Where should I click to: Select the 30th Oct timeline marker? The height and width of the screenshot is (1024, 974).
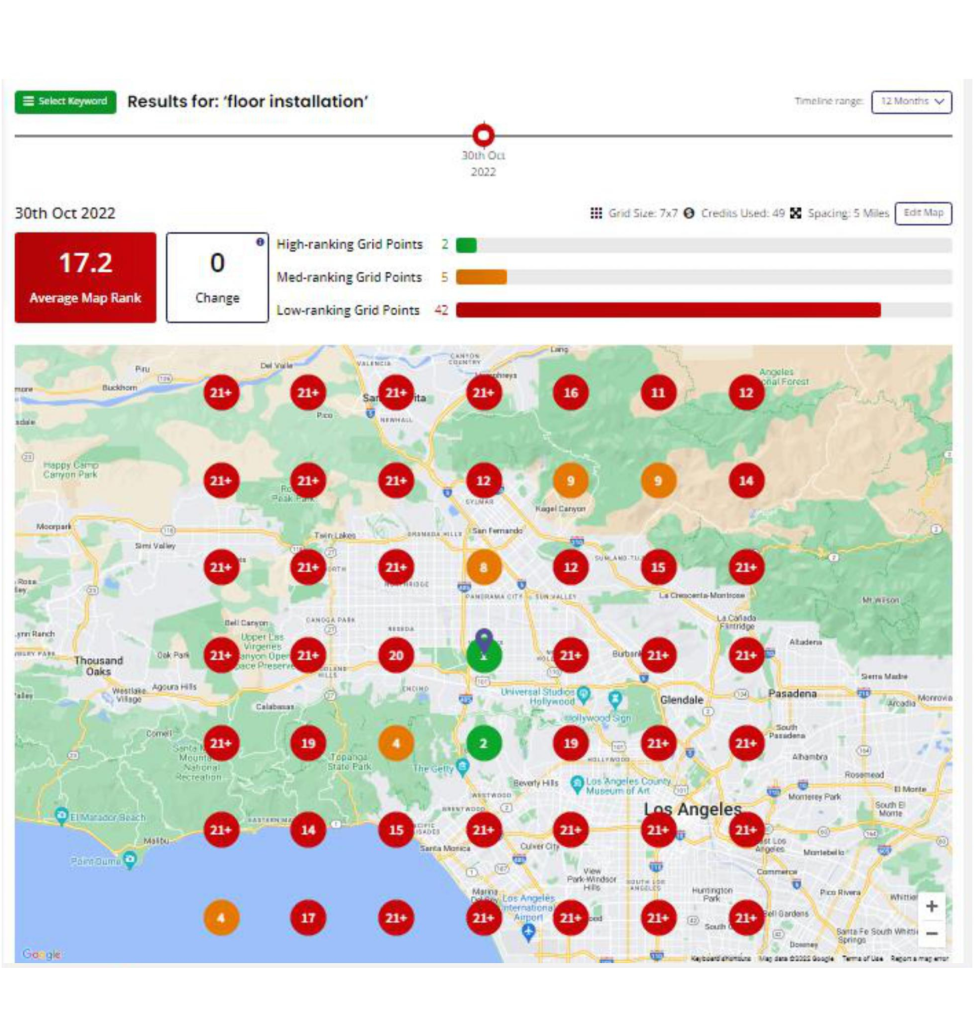484,135
